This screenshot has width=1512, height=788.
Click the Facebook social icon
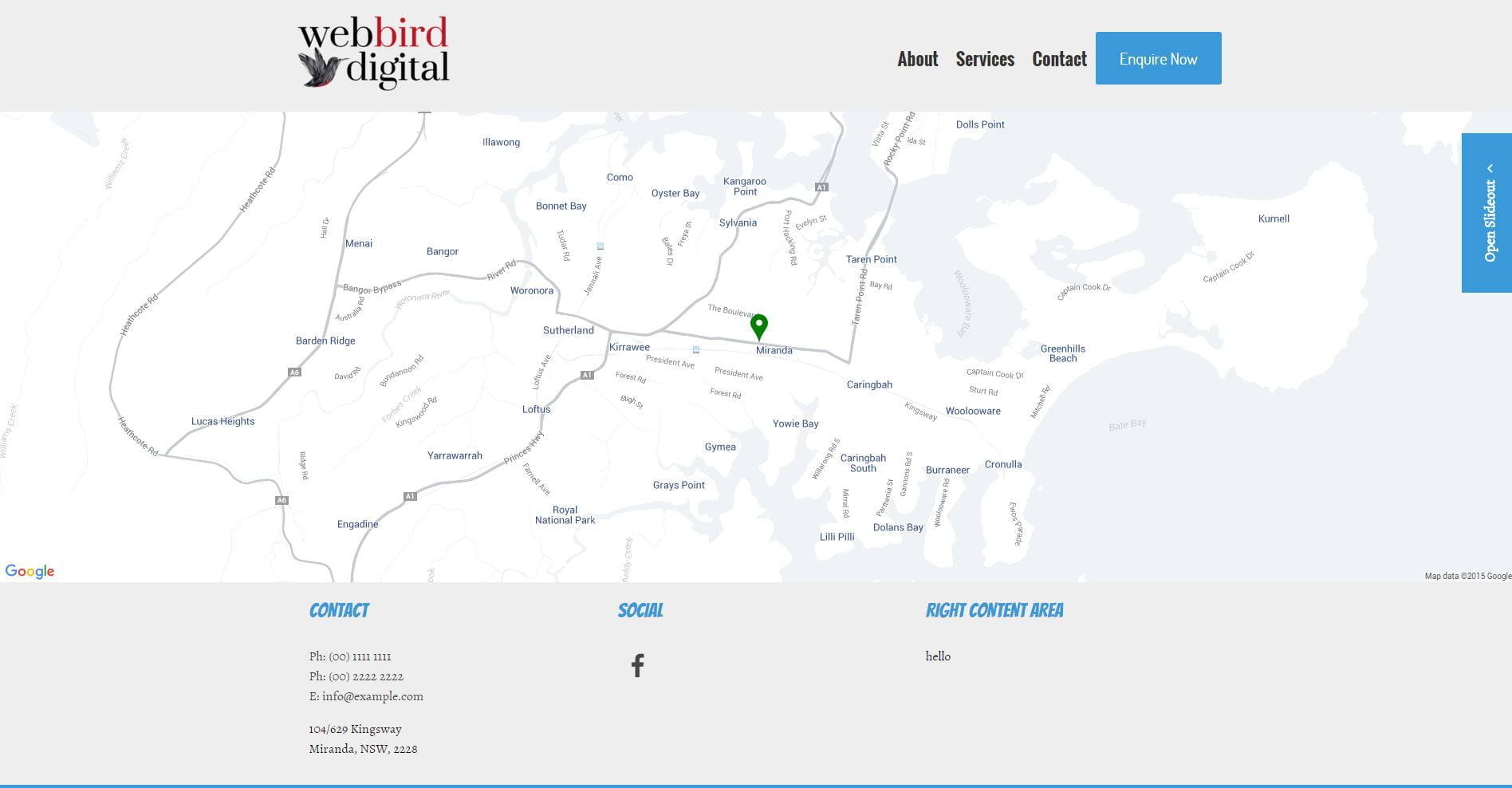point(637,665)
